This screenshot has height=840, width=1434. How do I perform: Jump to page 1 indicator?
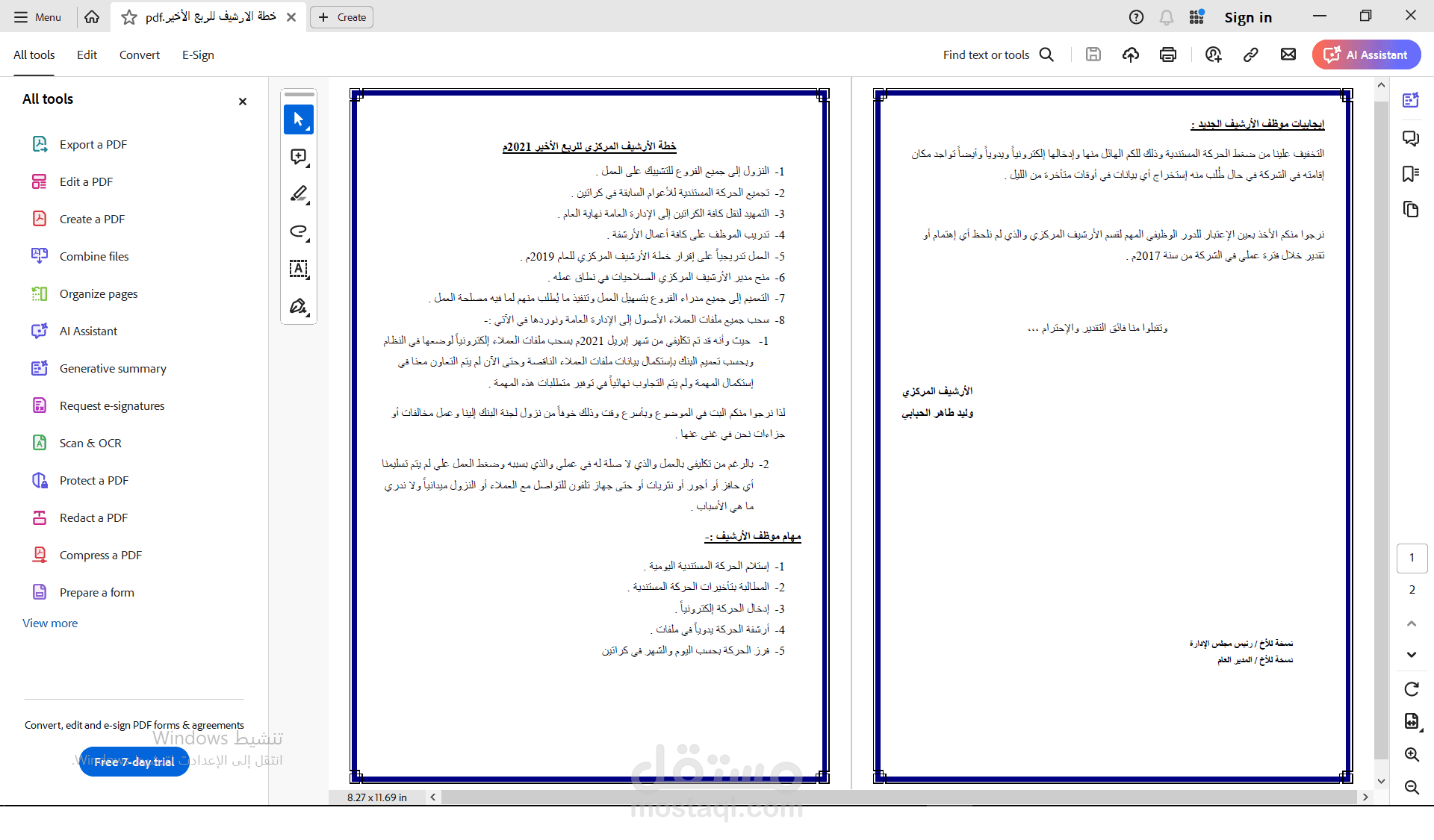point(1412,558)
